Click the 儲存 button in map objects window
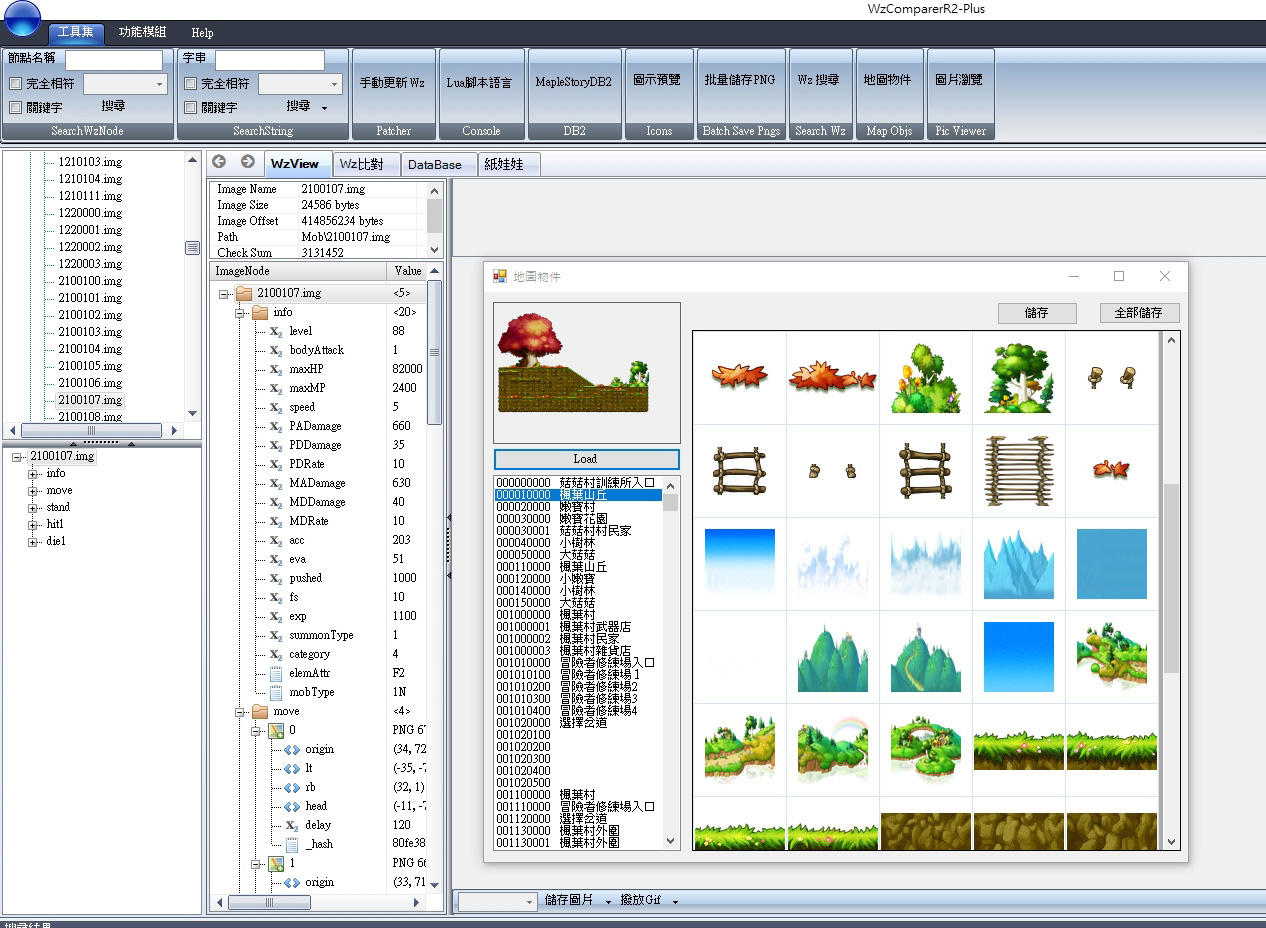 [x=1037, y=313]
